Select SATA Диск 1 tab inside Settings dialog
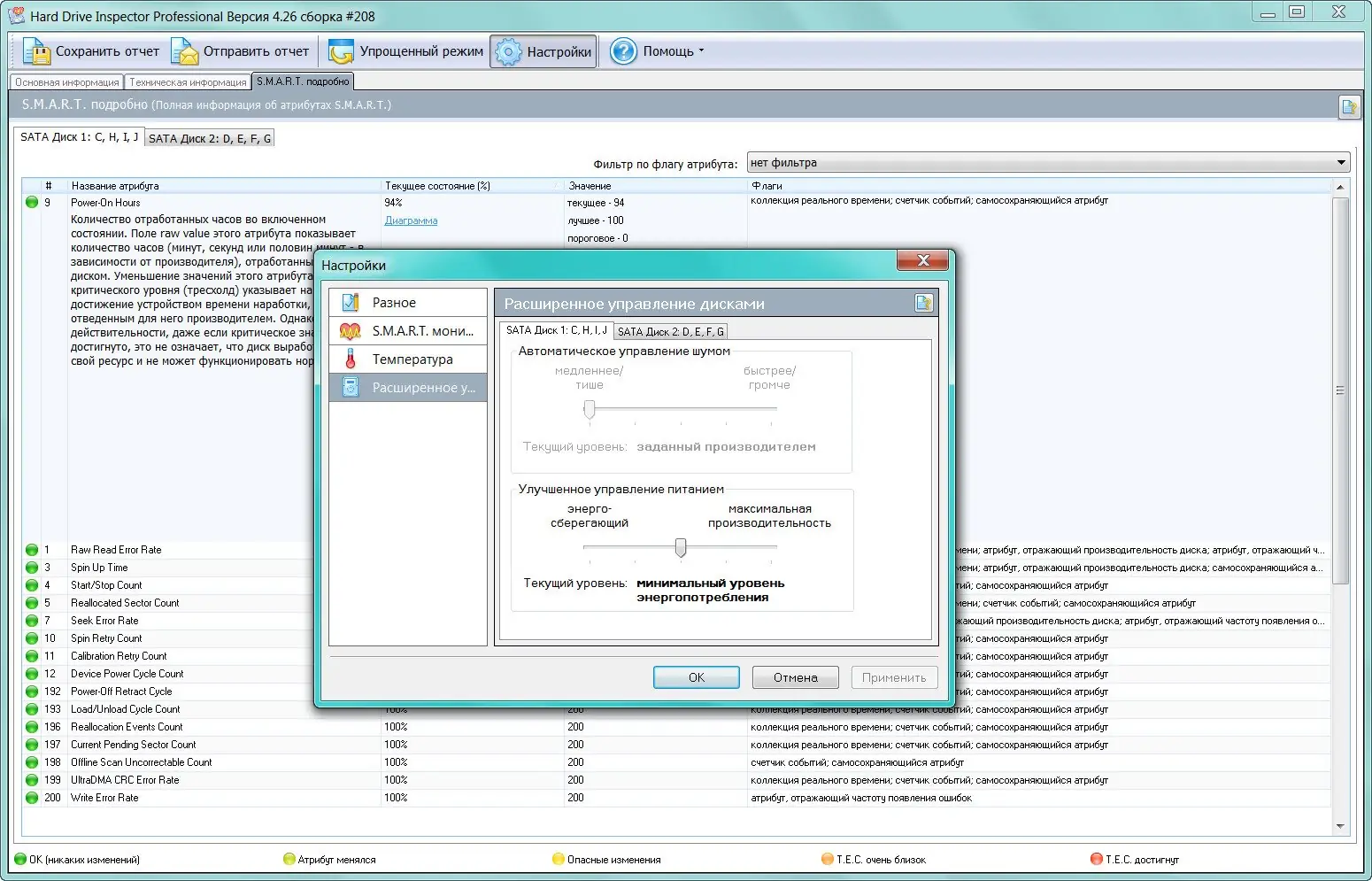Screen dimensions: 1372x881 point(557,330)
